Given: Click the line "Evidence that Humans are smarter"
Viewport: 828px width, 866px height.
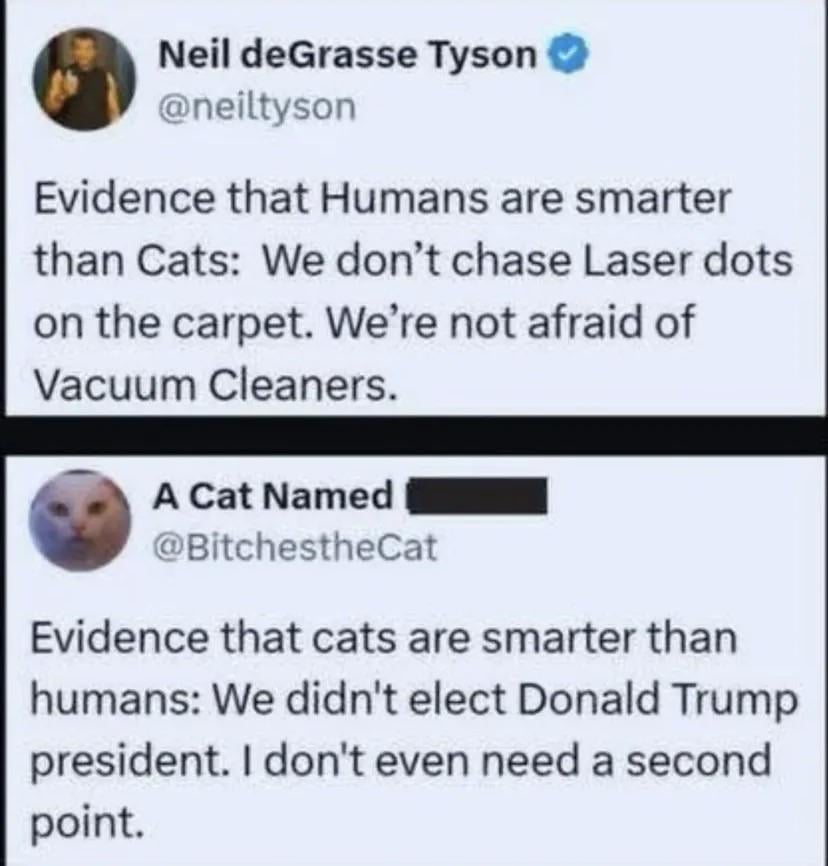Looking at the screenshot, I should [x=383, y=199].
